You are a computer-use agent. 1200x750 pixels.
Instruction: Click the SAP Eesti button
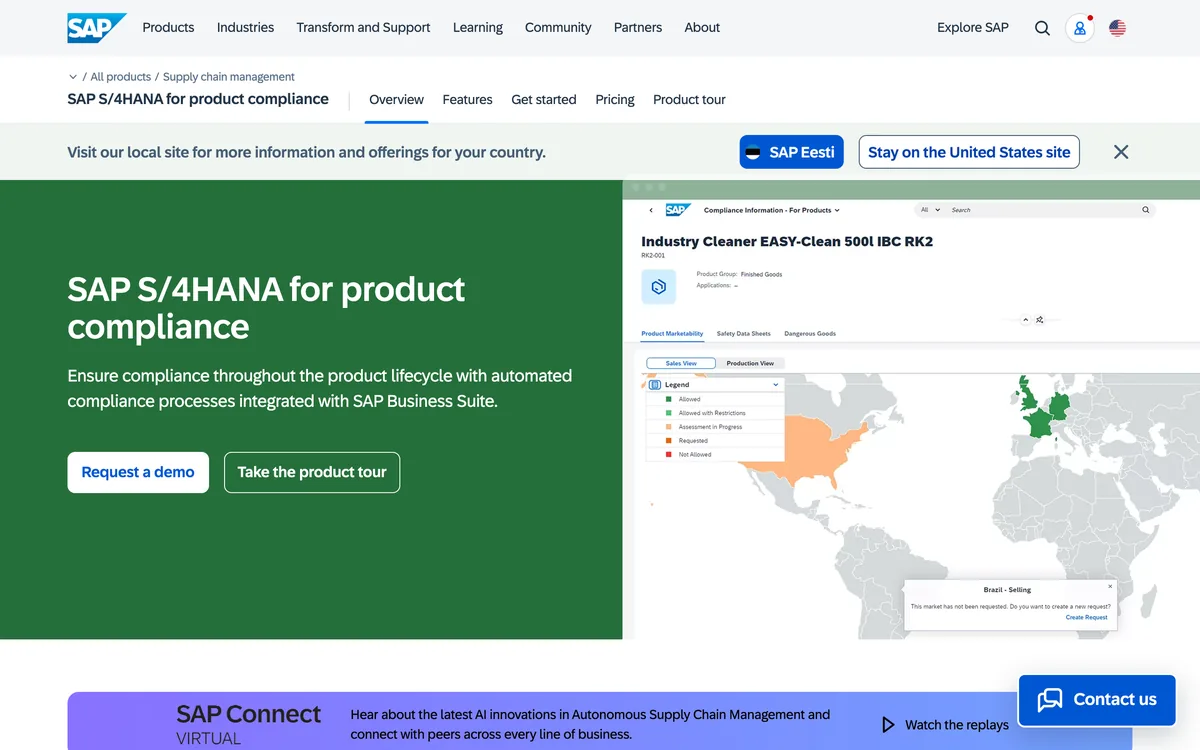(x=792, y=152)
